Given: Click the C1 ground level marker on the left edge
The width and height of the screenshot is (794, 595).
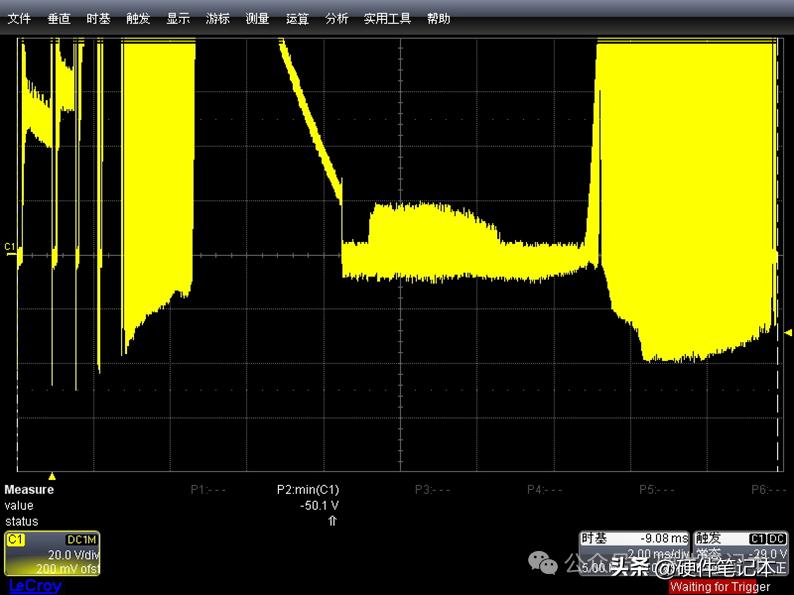Looking at the screenshot, I should [x=10, y=246].
